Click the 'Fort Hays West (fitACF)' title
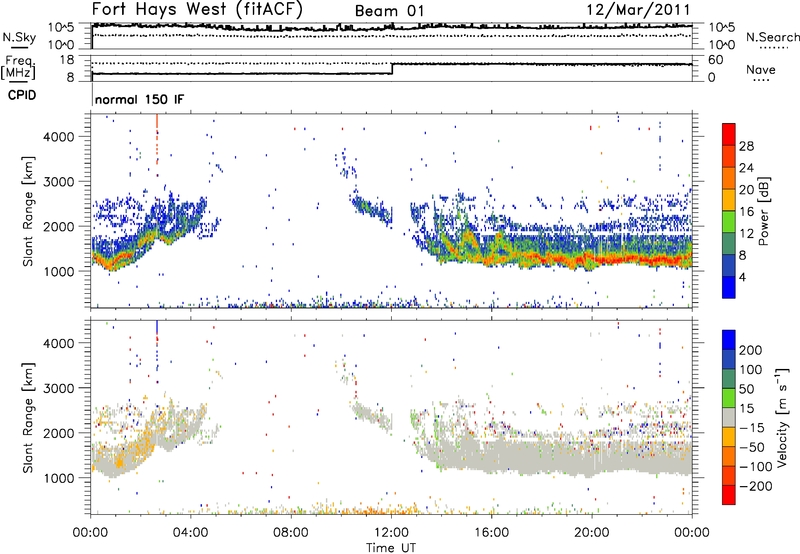Viewport: 800px width, 554px height. [x=197, y=9]
